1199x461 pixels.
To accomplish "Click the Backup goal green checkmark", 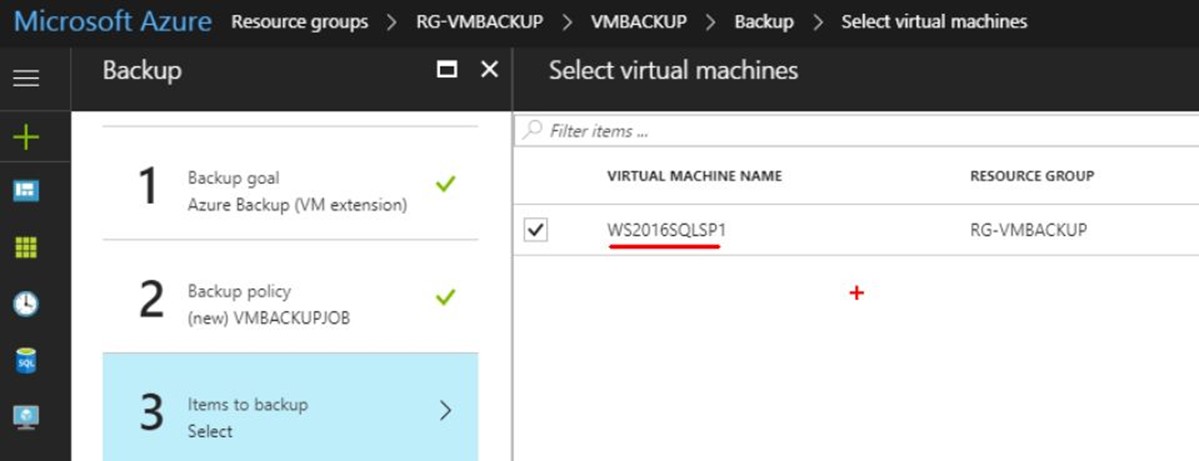I will [445, 183].
